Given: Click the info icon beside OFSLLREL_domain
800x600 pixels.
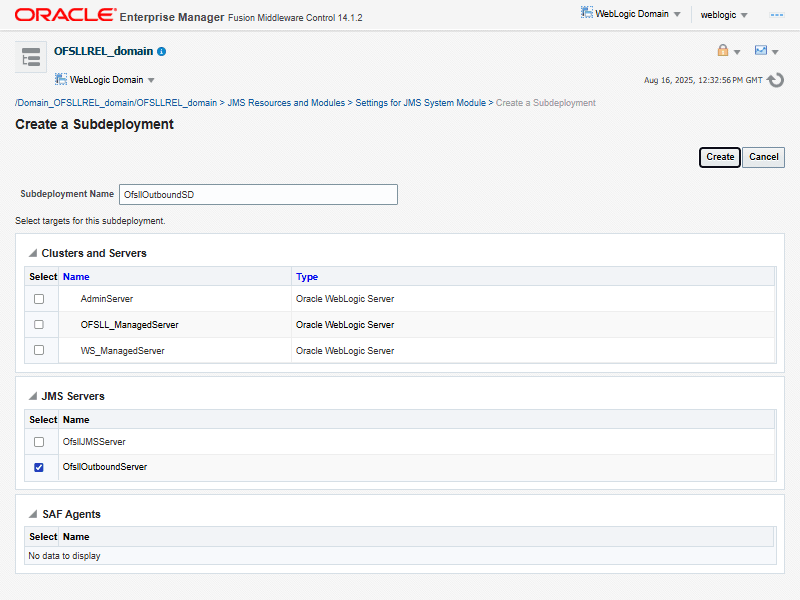Looking at the screenshot, I should click(x=162, y=52).
